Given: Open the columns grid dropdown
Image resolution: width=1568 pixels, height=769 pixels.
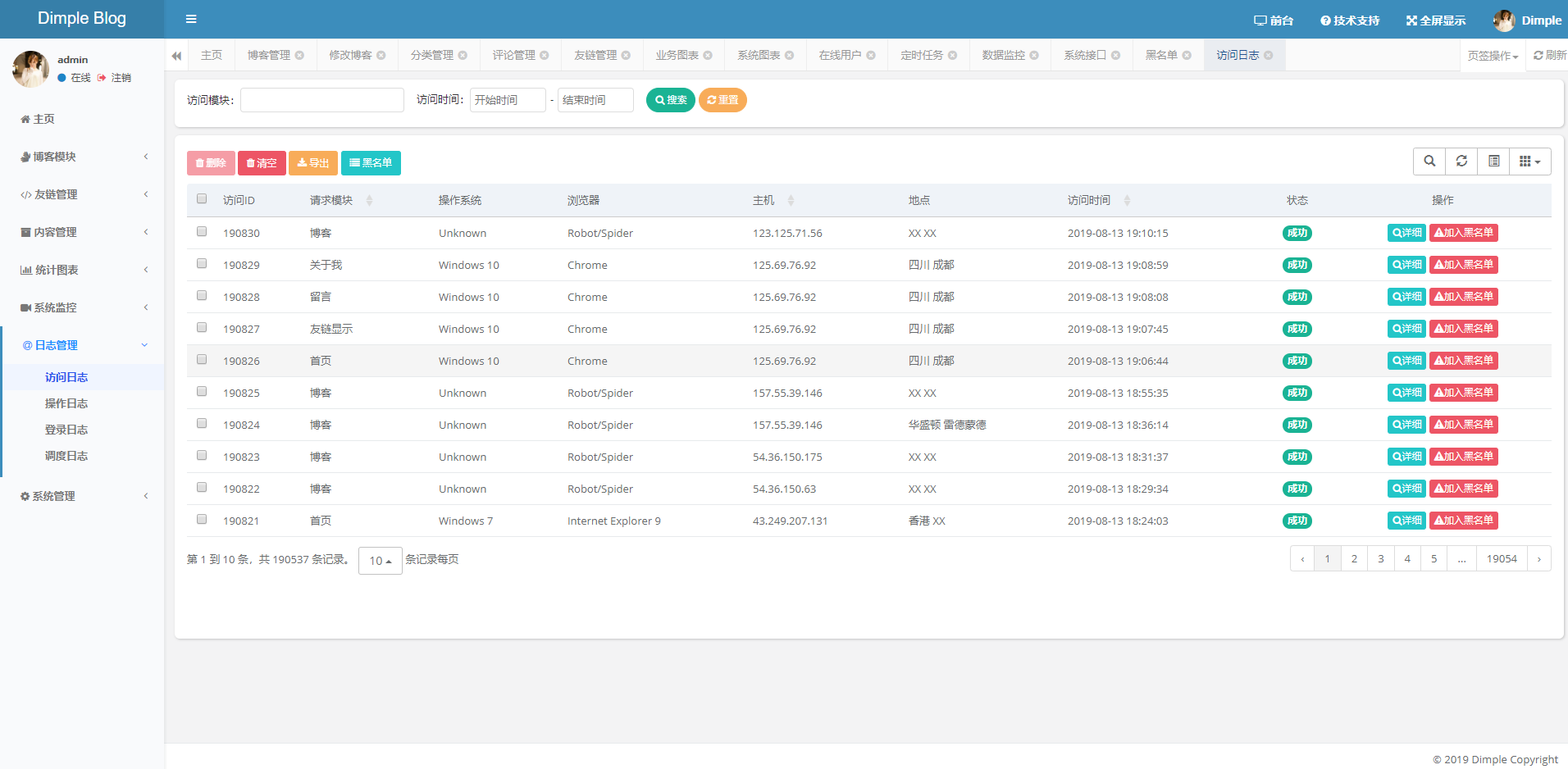Looking at the screenshot, I should coord(1530,162).
